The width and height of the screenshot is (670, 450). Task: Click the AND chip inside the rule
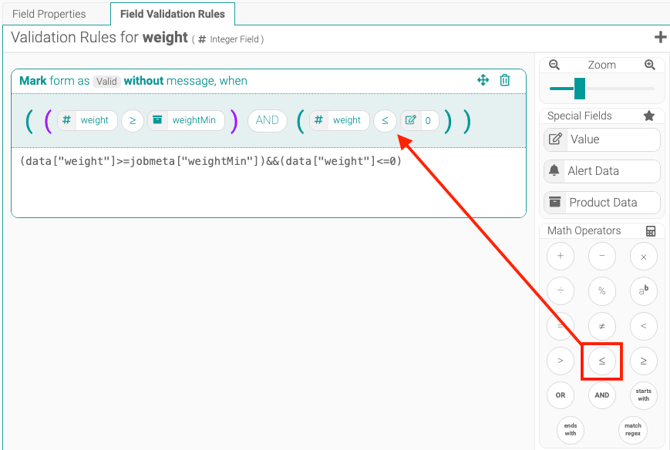[267, 120]
